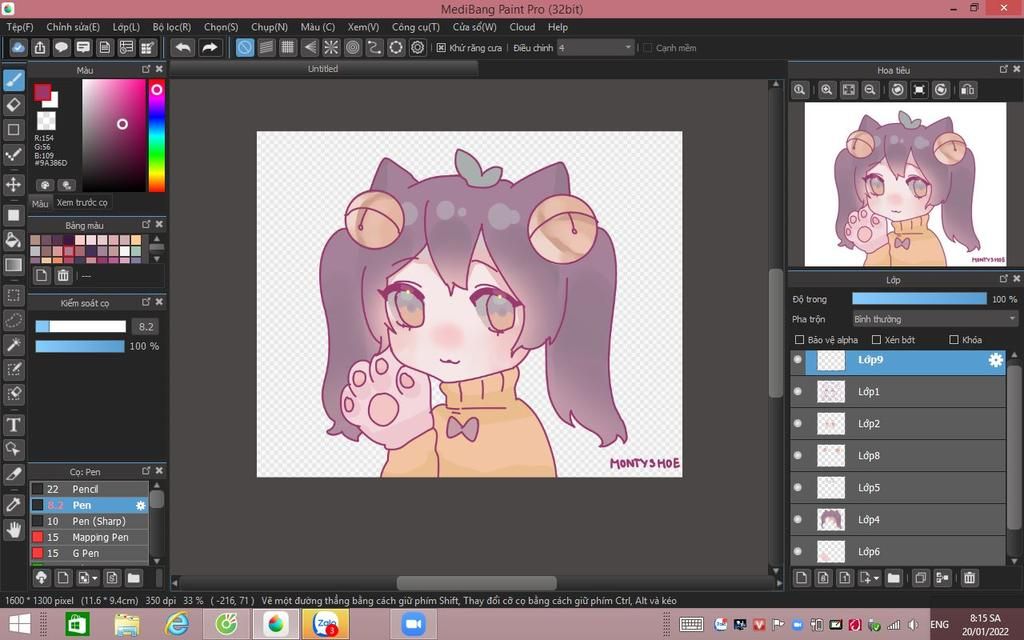Open the Điều chỉnh correction dropdown
The image size is (1024, 640).
click(x=595, y=48)
